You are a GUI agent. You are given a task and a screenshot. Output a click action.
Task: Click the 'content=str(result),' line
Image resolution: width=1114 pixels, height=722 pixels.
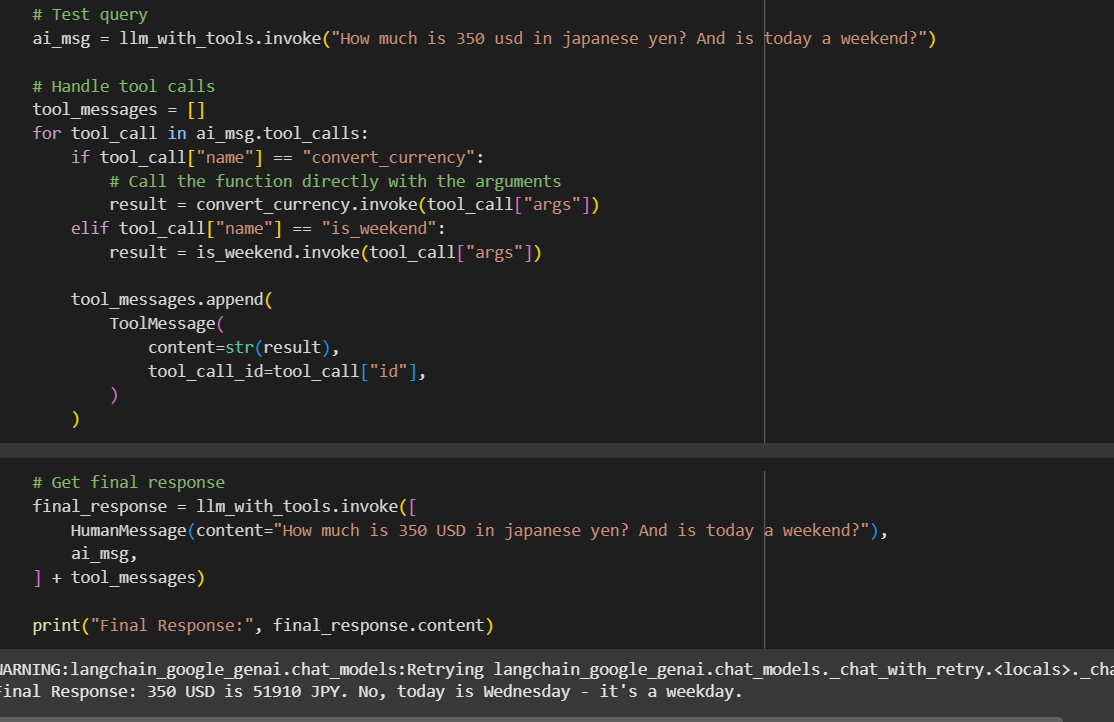pos(244,347)
